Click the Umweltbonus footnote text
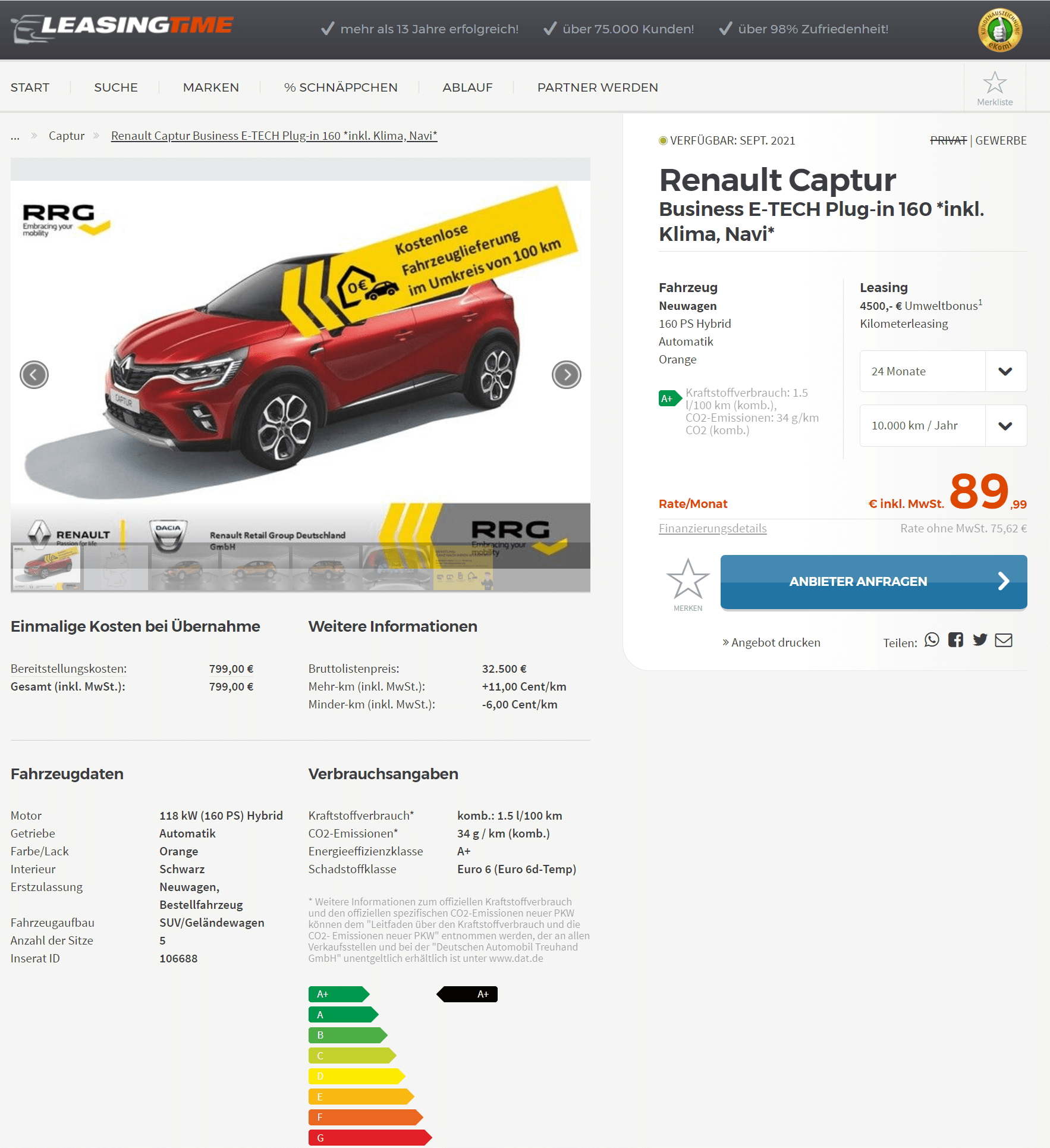The height and width of the screenshot is (1148, 1050). tap(921, 306)
